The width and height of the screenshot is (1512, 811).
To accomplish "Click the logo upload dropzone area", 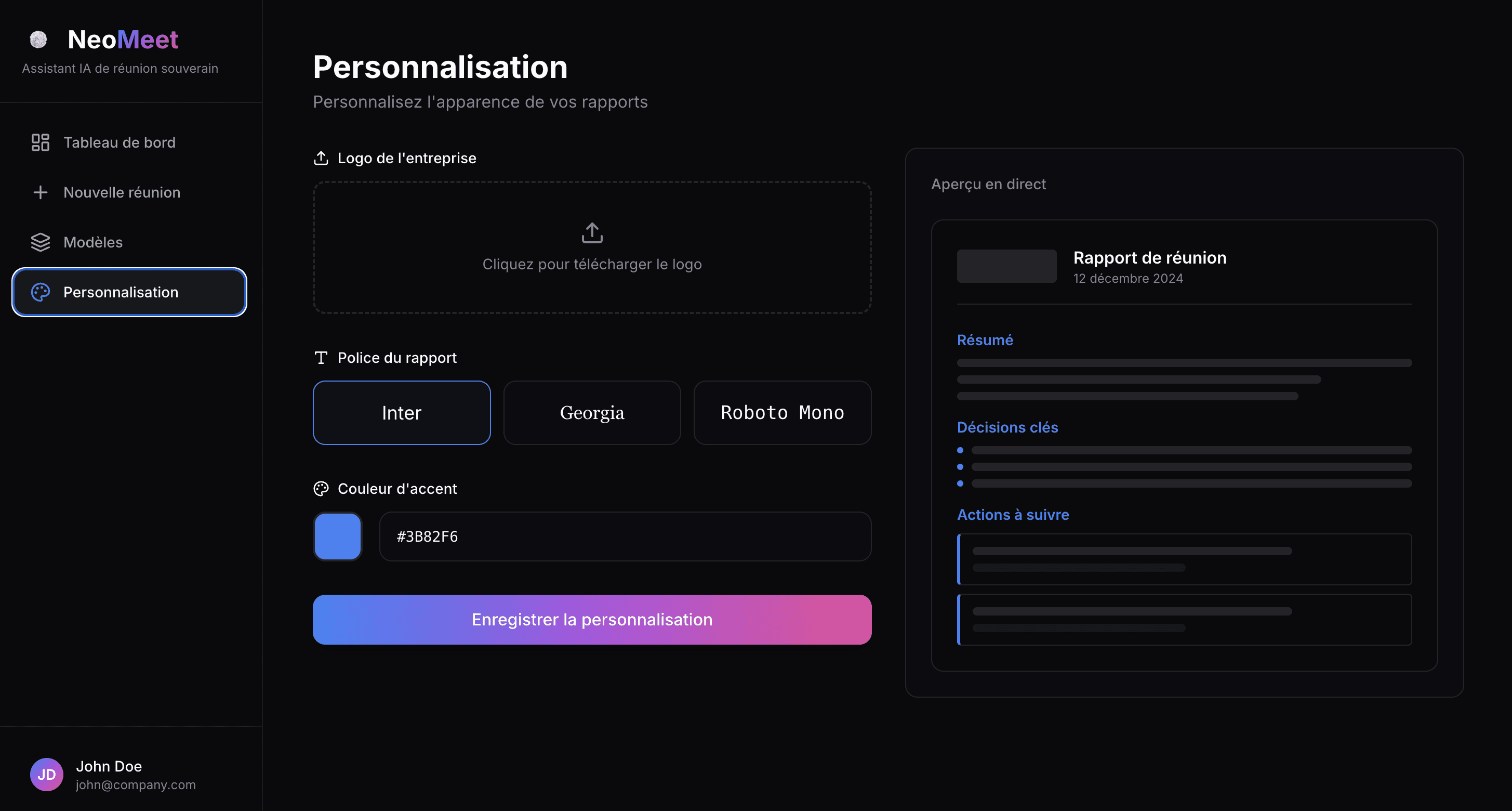I will (x=592, y=248).
